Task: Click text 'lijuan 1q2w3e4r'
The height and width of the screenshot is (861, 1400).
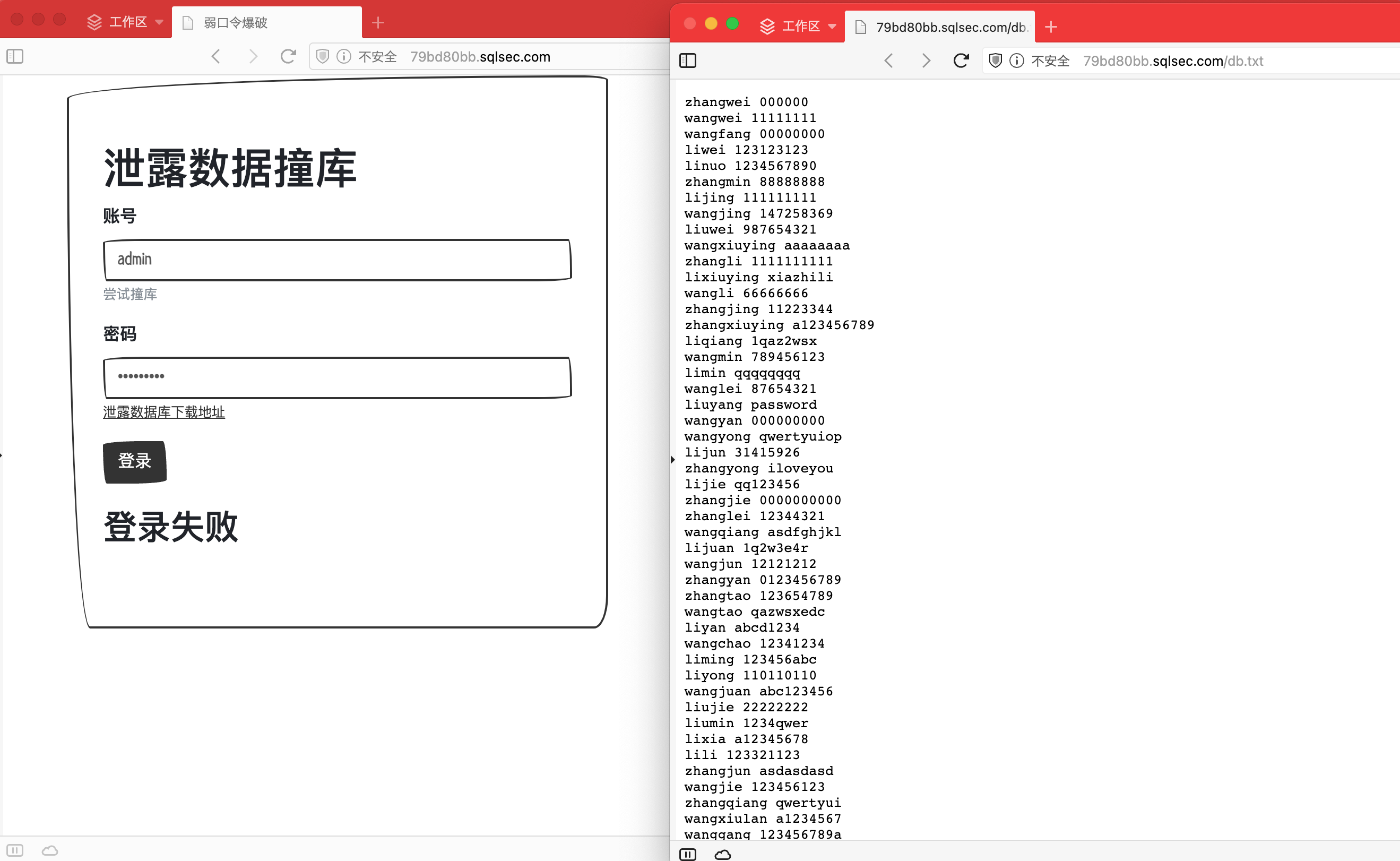Action: tap(746, 548)
